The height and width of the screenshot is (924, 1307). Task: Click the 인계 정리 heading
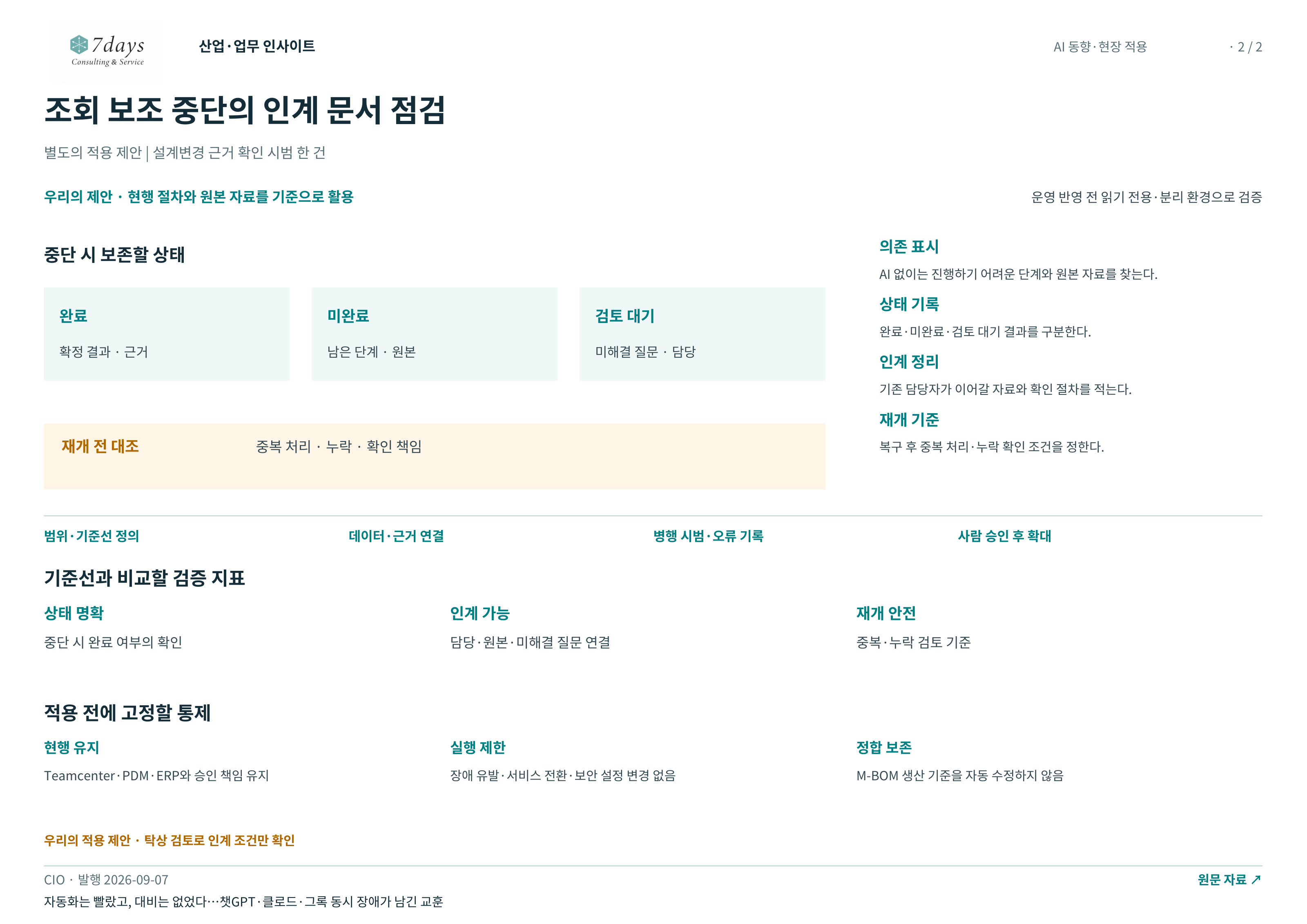coord(909,361)
